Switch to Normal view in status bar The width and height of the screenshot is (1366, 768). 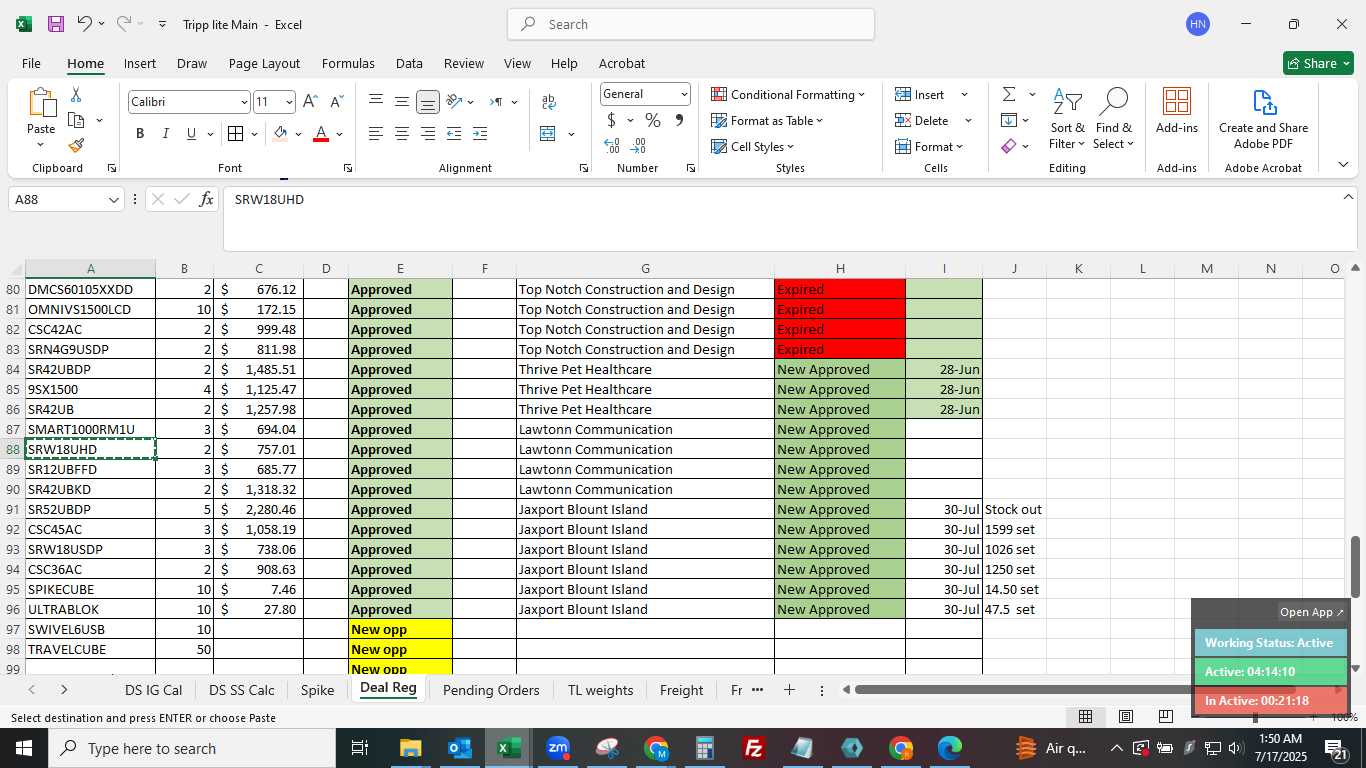1085,716
